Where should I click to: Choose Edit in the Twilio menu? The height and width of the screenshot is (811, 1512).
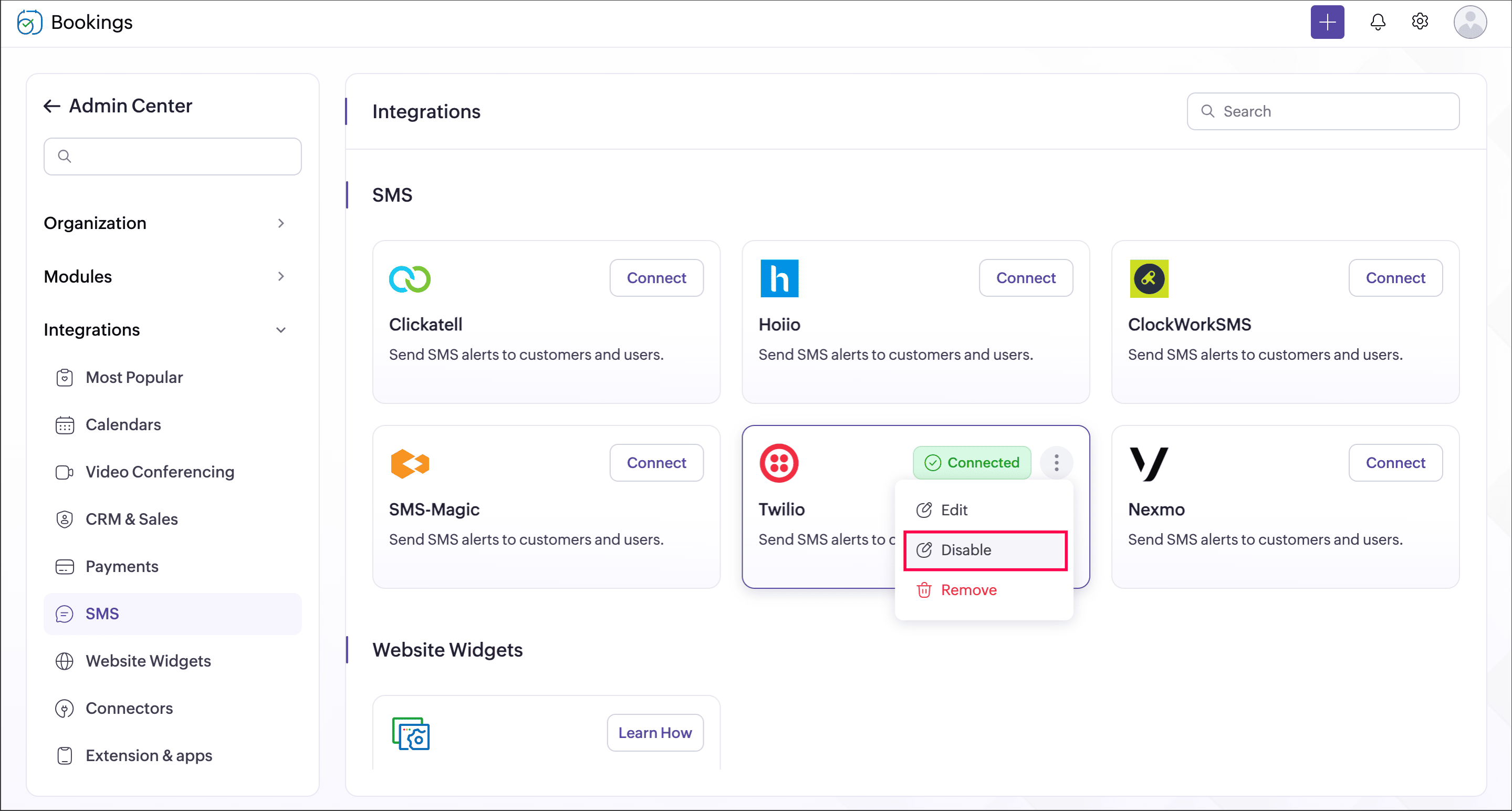point(954,510)
